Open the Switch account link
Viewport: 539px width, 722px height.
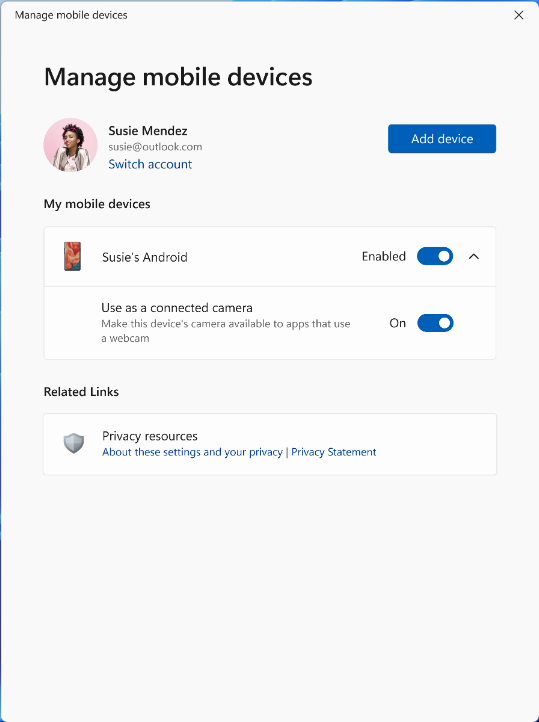point(150,164)
